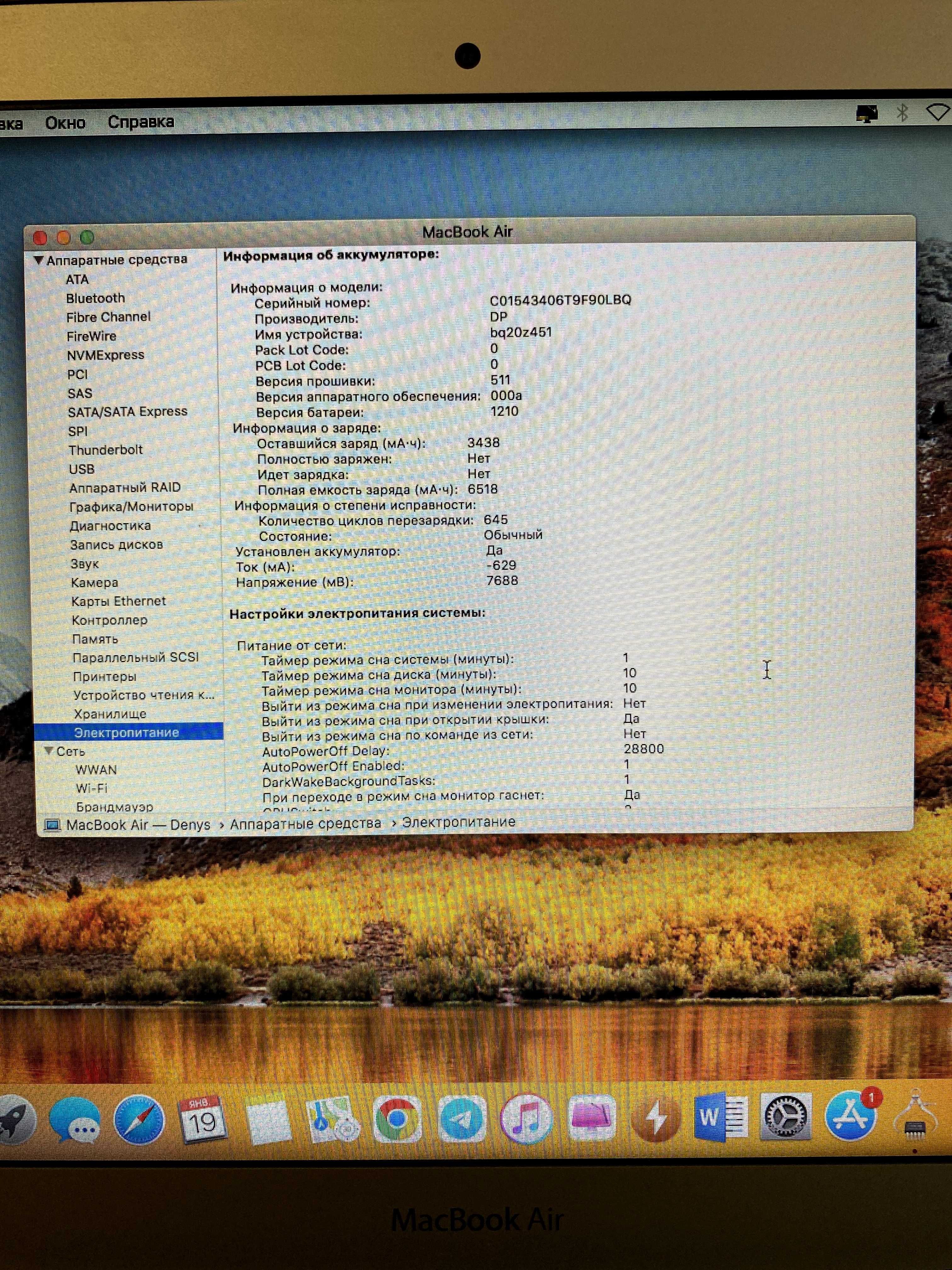Select SATA/SATA Express in the sidebar
Image resolution: width=952 pixels, height=1270 pixels.
127,412
